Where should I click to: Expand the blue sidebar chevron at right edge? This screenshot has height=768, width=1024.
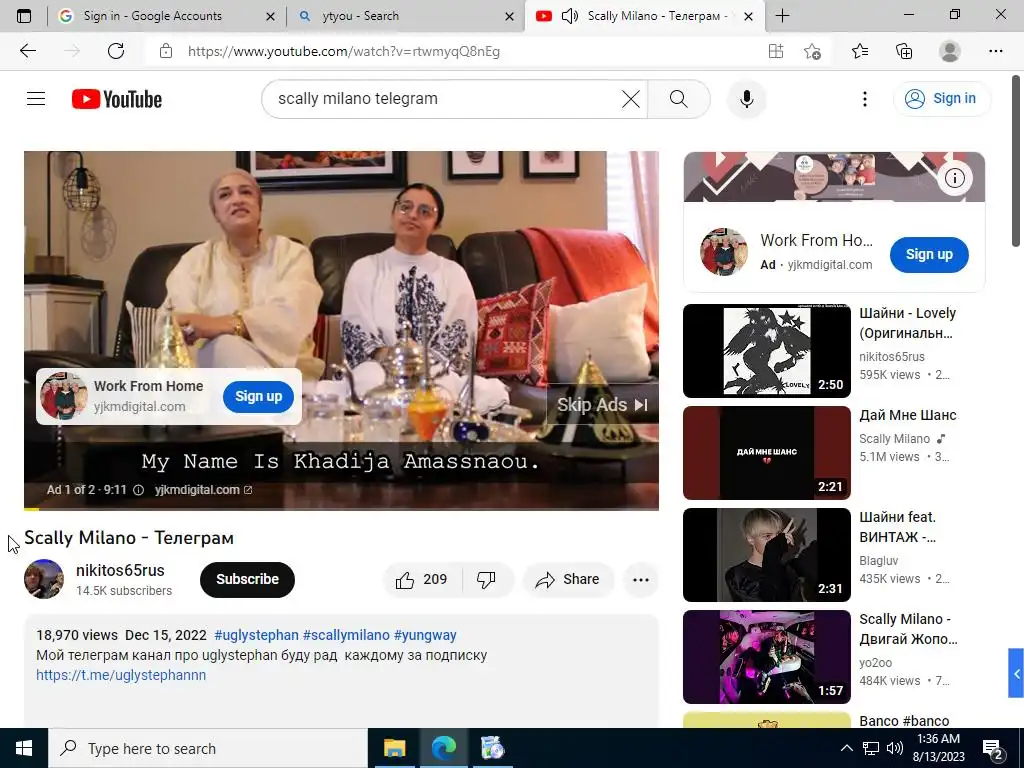(1016, 673)
